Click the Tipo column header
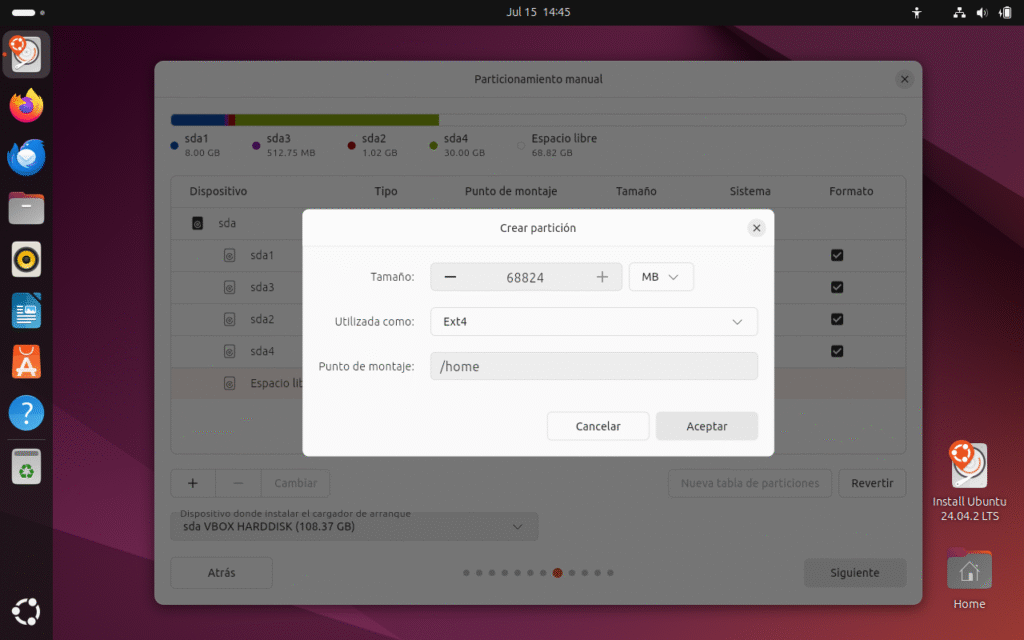 tap(385, 191)
